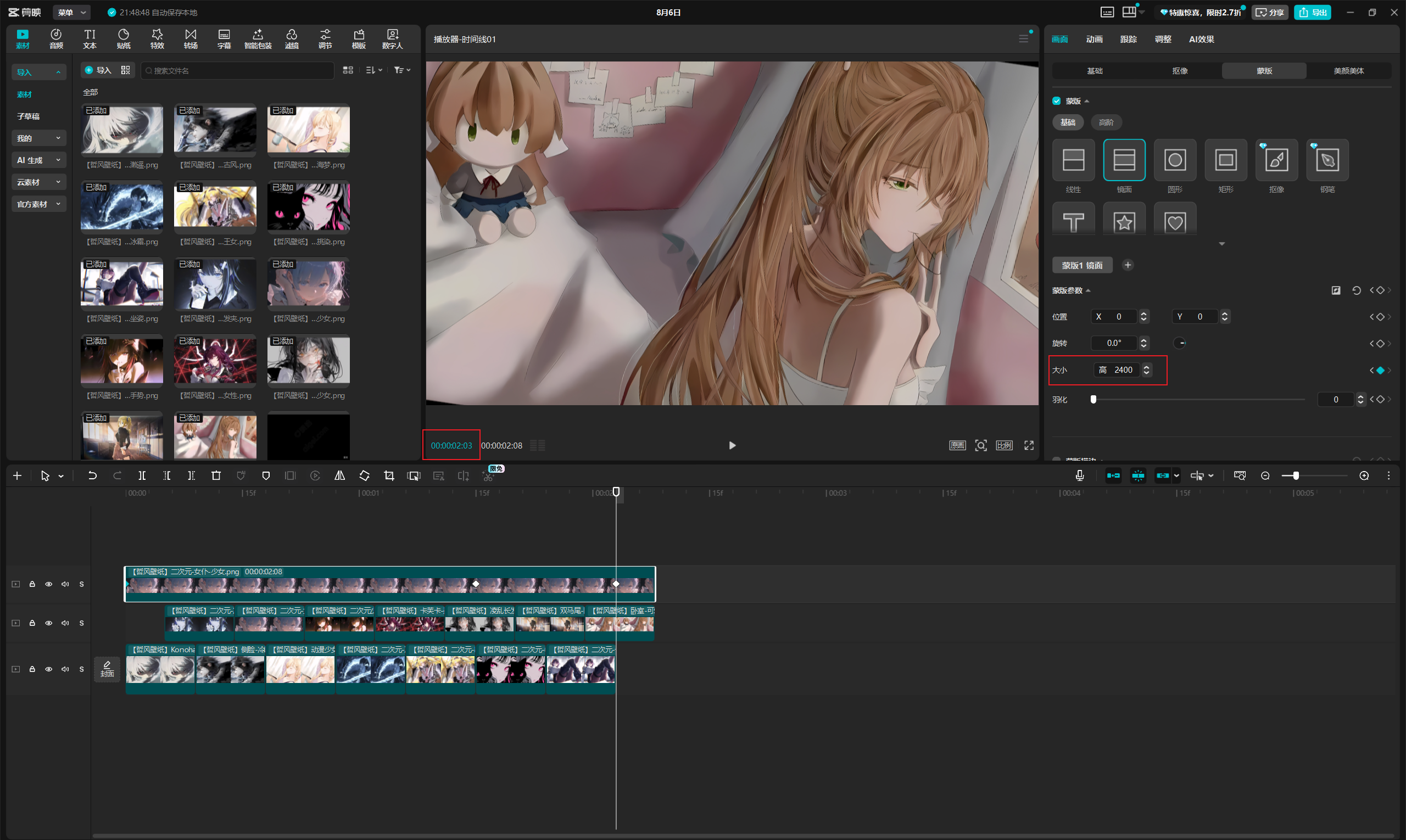The image size is (1406, 840).
Task: Select the 线性 linear mask icon
Action: [x=1073, y=160]
